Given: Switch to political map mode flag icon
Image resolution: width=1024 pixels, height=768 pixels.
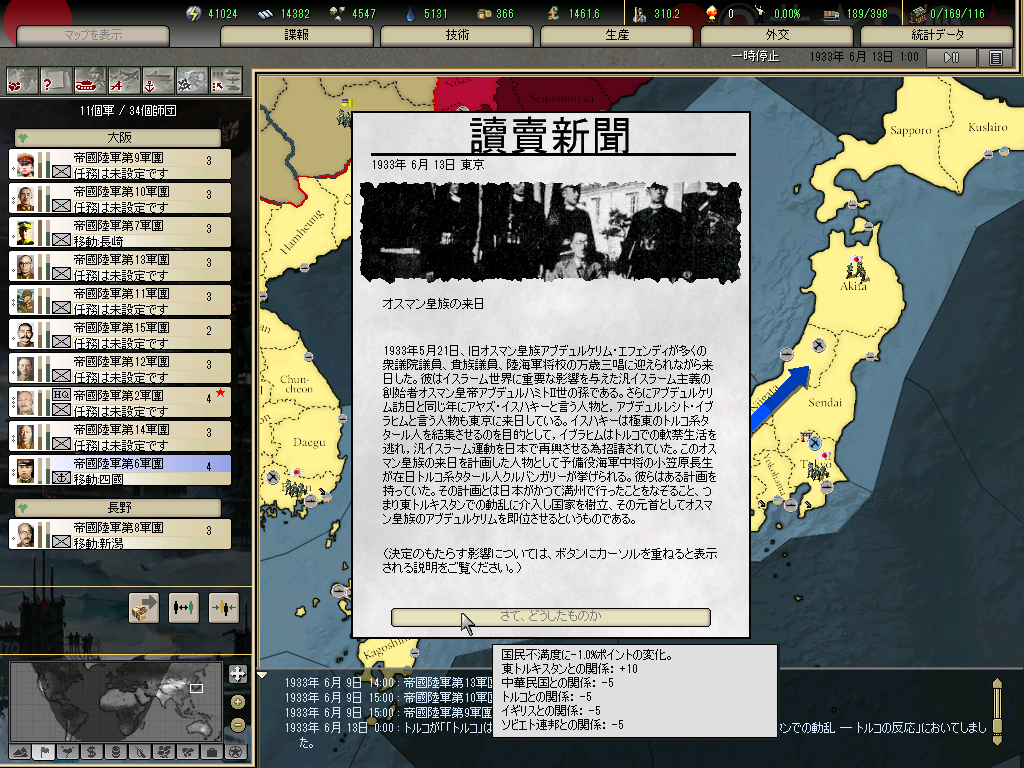Looking at the screenshot, I should (x=44, y=752).
